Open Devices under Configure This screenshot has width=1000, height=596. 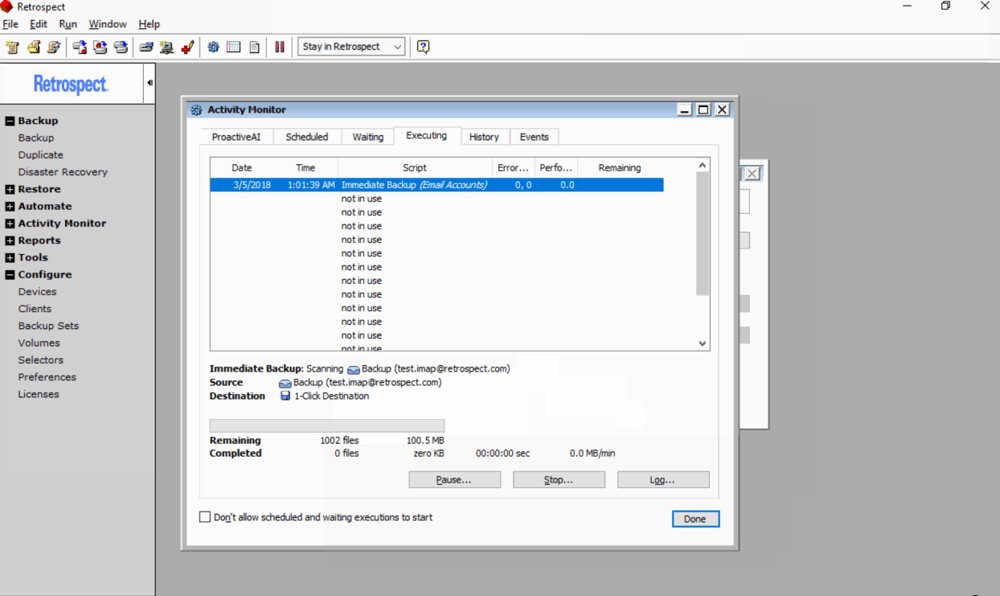[37, 292]
